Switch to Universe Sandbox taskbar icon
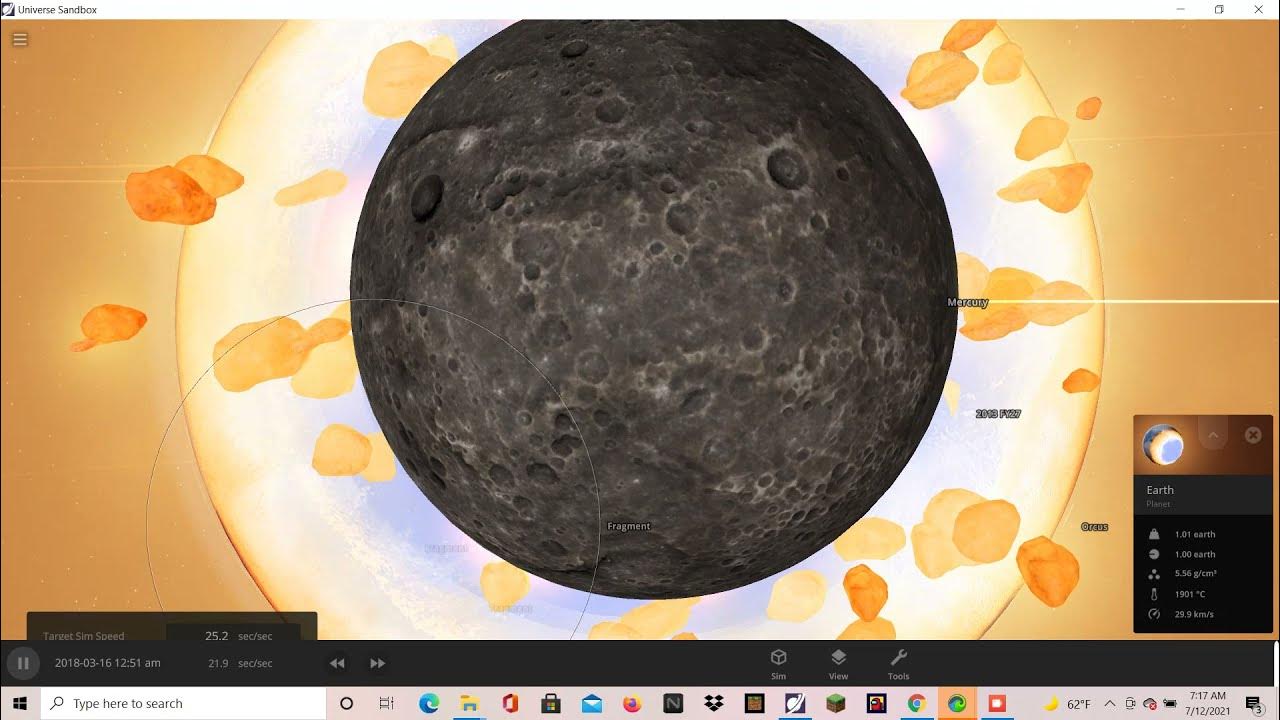The width and height of the screenshot is (1280, 720). click(x=795, y=703)
